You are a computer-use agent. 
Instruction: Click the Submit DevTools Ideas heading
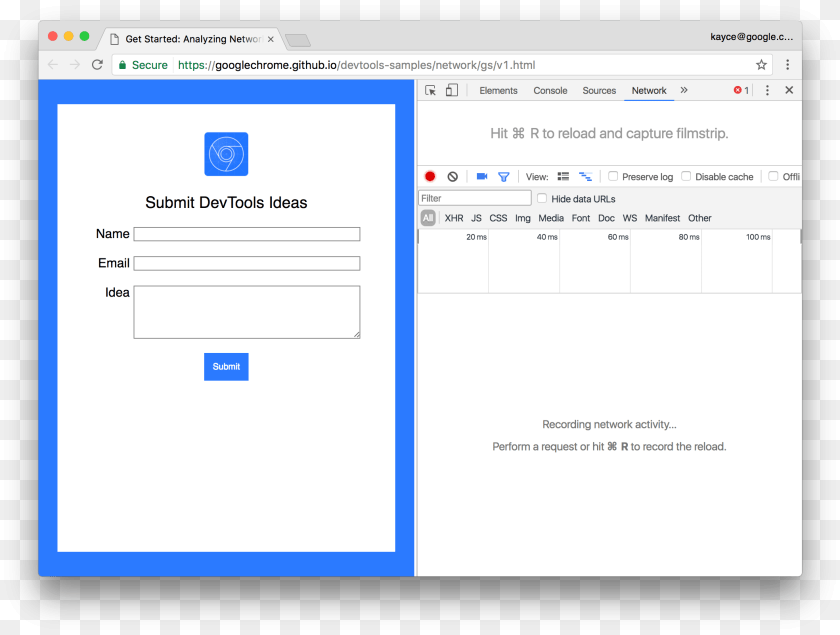(226, 203)
